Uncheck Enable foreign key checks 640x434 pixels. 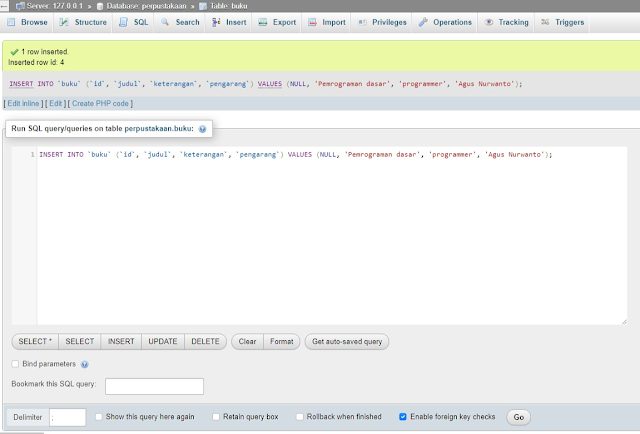[x=403, y=417]
